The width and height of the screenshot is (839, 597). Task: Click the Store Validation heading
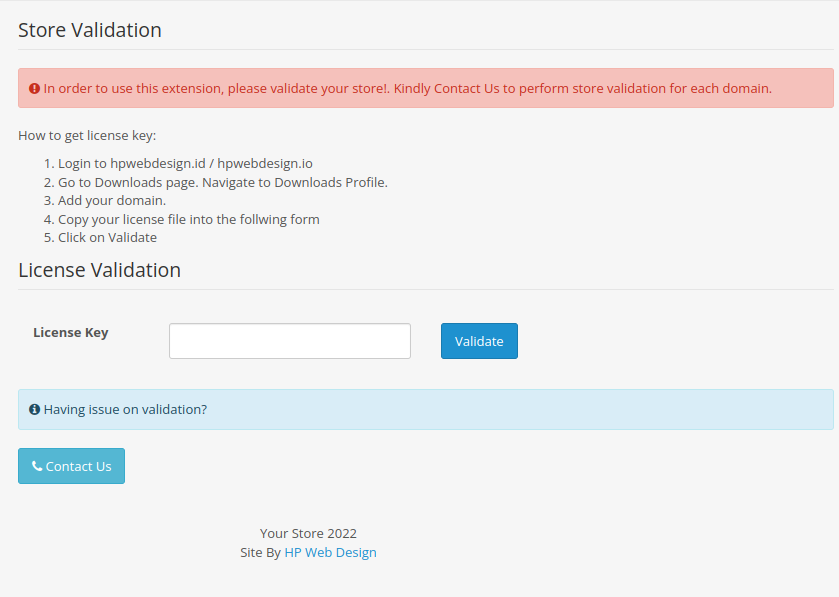(x=90, y=30)
